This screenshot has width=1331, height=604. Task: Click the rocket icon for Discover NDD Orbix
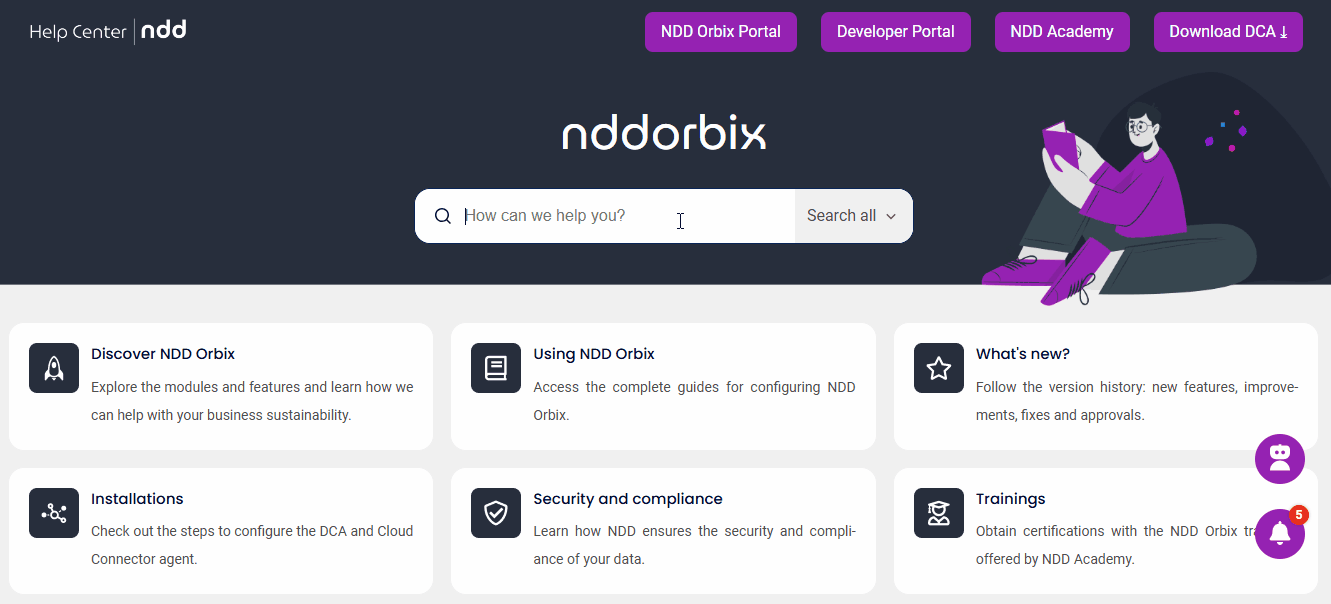(54, 368)
